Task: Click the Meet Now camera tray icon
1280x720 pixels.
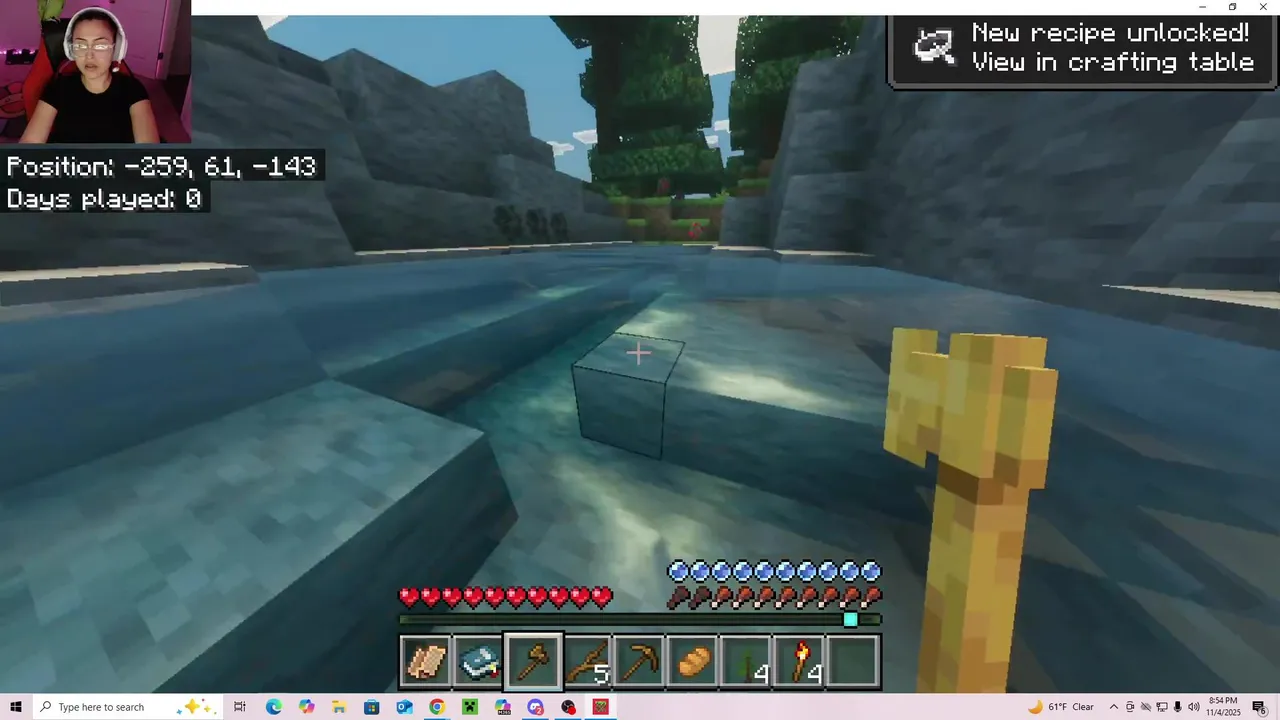Action: pyautogui.click(x=1130, y=707)
